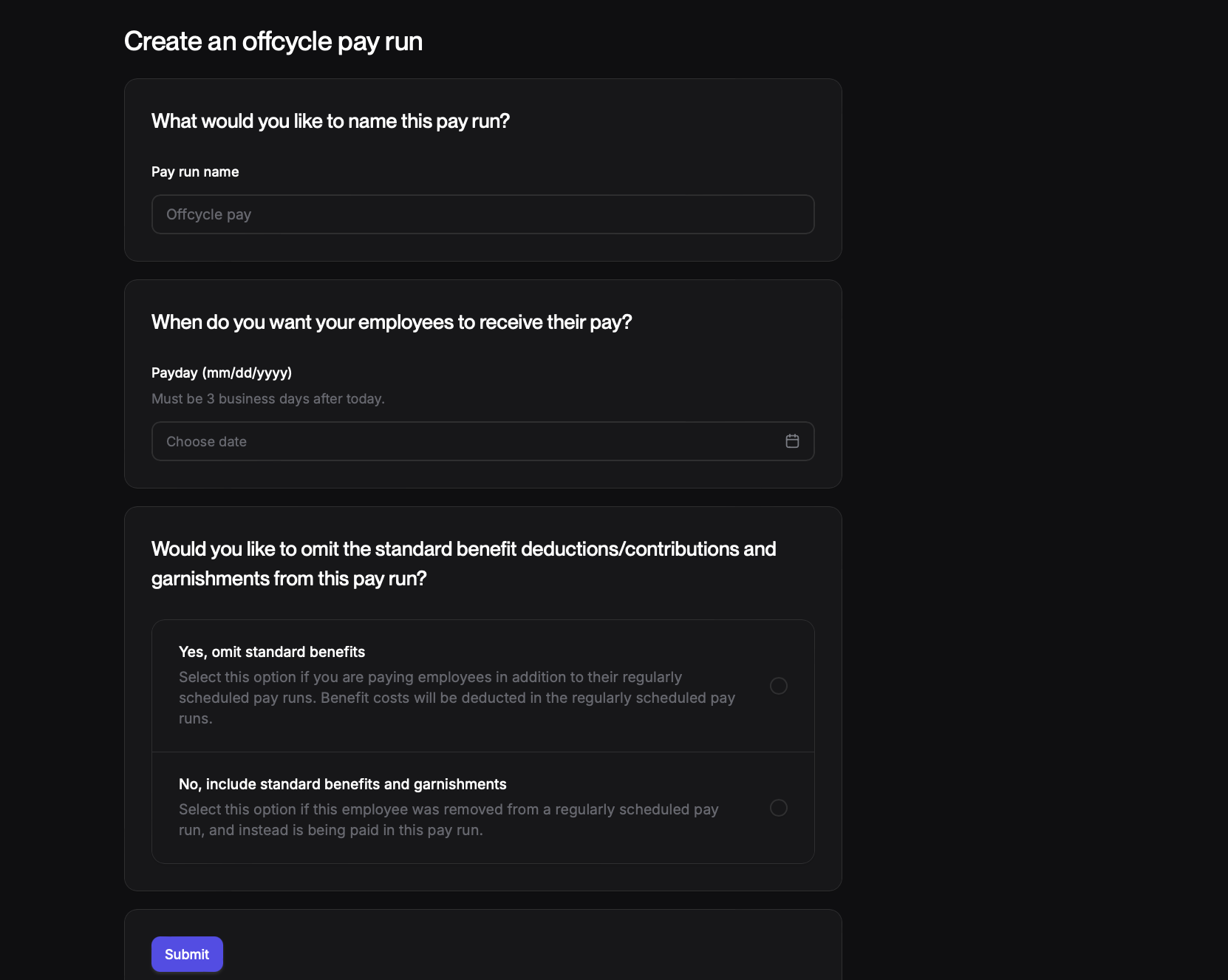
Task: Click the "Offcycle pay" placeholder text
Action: 209,214
